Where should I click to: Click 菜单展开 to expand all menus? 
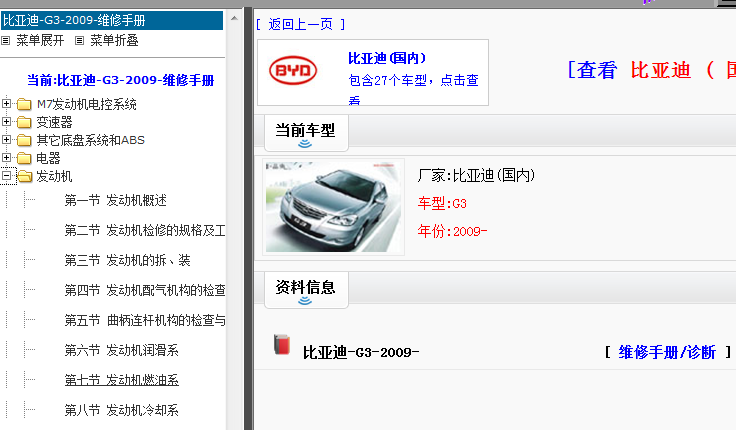click(40, 40)
